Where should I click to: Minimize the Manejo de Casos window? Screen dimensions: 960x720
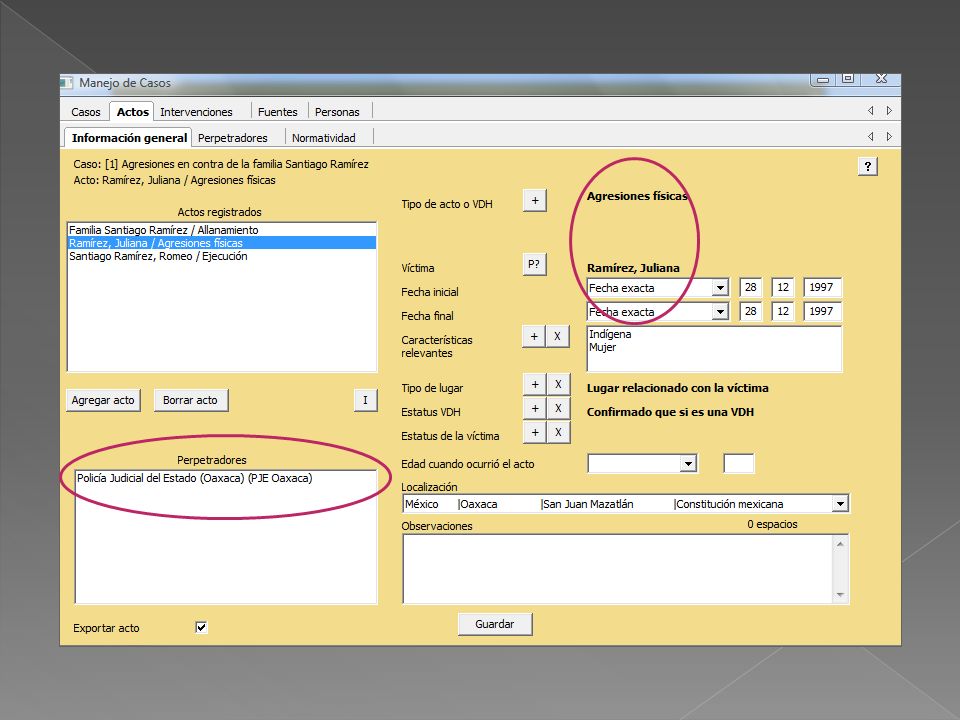click(823, 80)
